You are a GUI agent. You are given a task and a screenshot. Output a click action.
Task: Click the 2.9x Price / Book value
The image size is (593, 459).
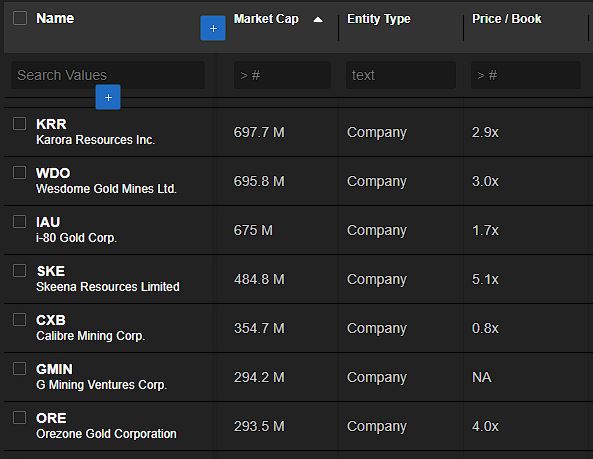tap(485, 132)
